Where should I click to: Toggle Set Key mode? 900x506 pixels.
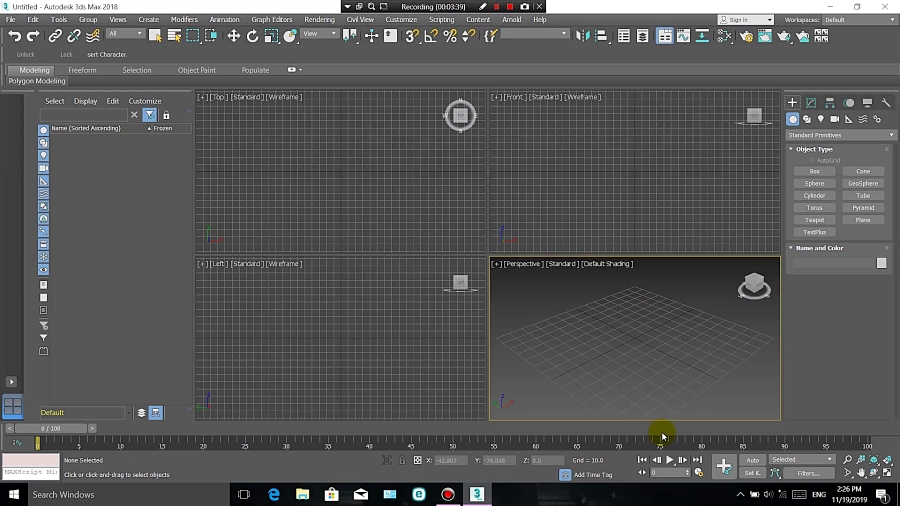point(752,473)
